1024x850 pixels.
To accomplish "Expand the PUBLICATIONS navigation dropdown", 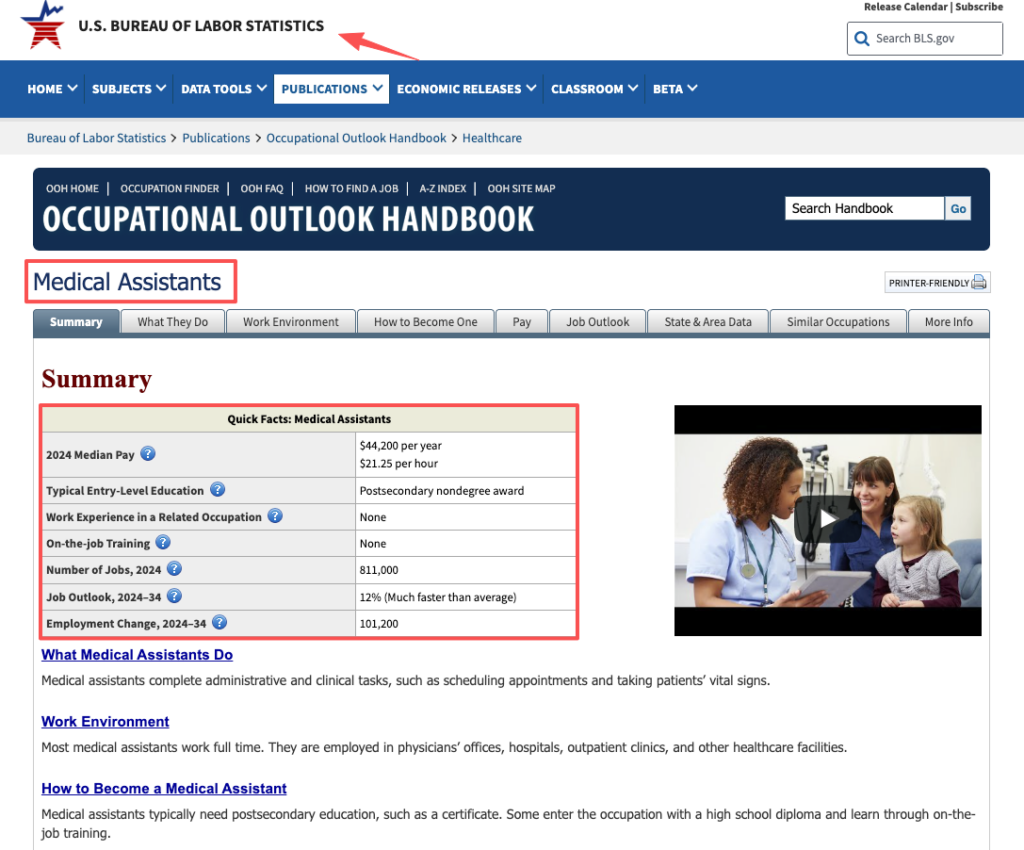I will (x=331, y=88).
